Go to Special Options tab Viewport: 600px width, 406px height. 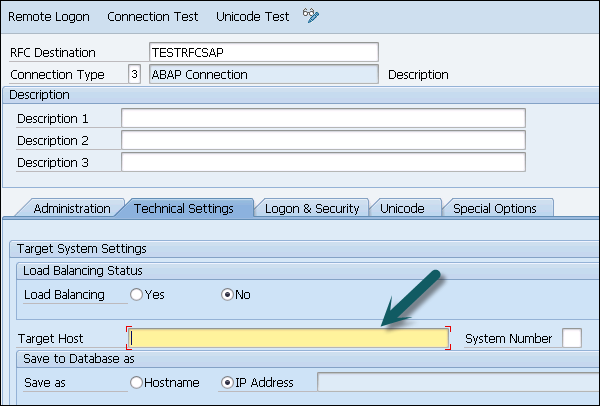coord(494,208)
